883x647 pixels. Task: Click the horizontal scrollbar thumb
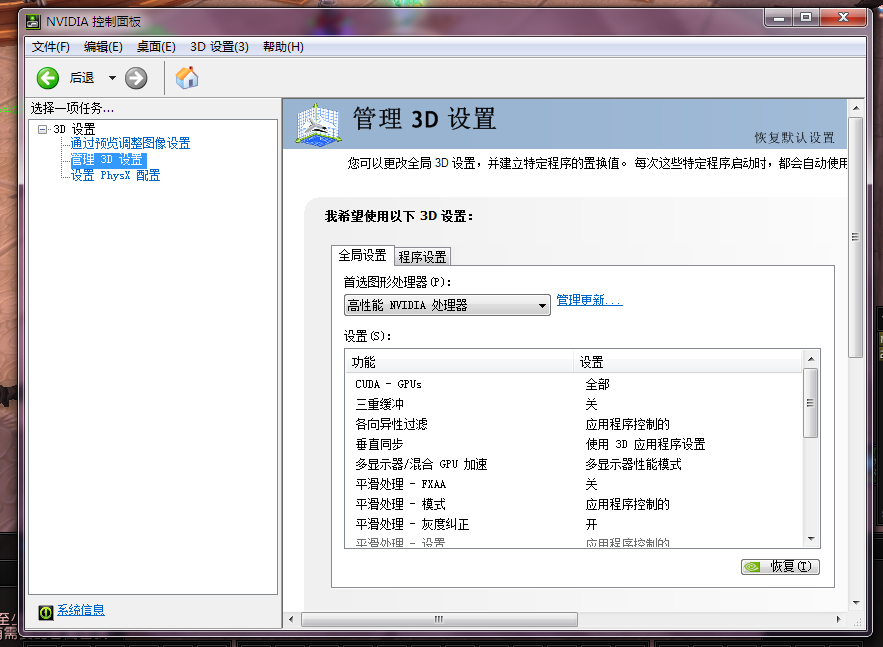point(439,619)
